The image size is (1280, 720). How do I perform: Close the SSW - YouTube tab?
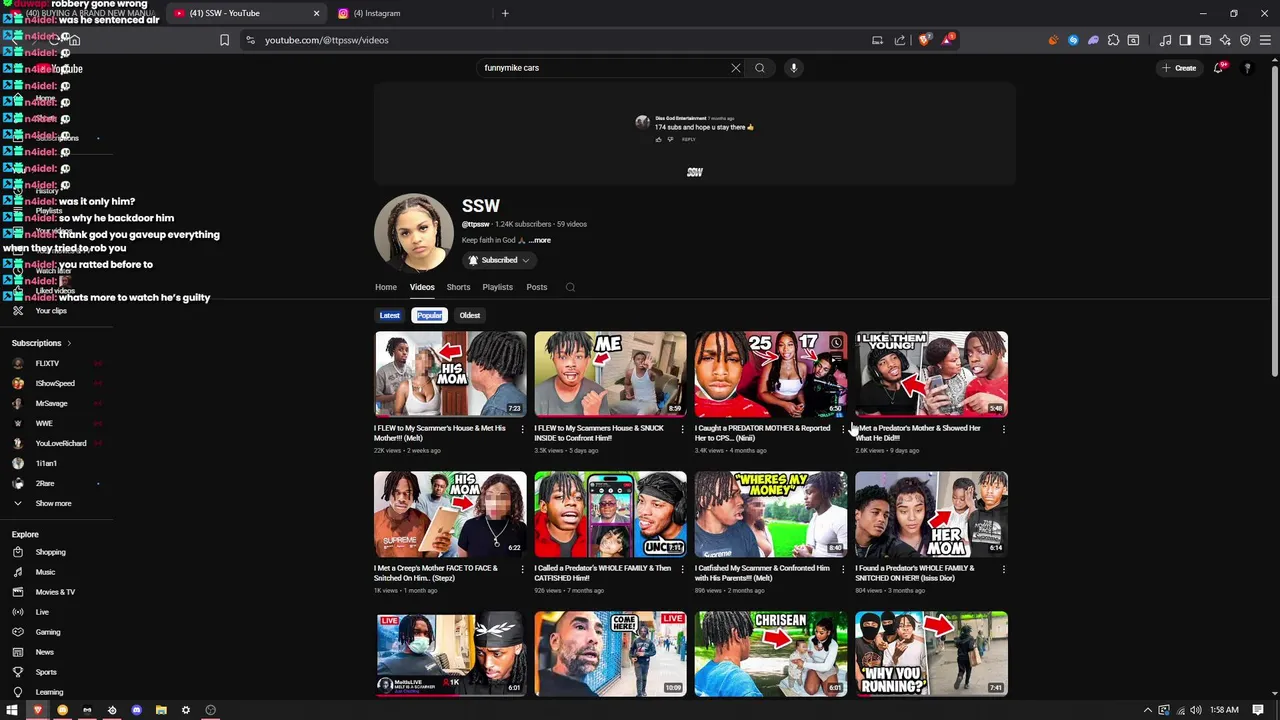[316, 13]
